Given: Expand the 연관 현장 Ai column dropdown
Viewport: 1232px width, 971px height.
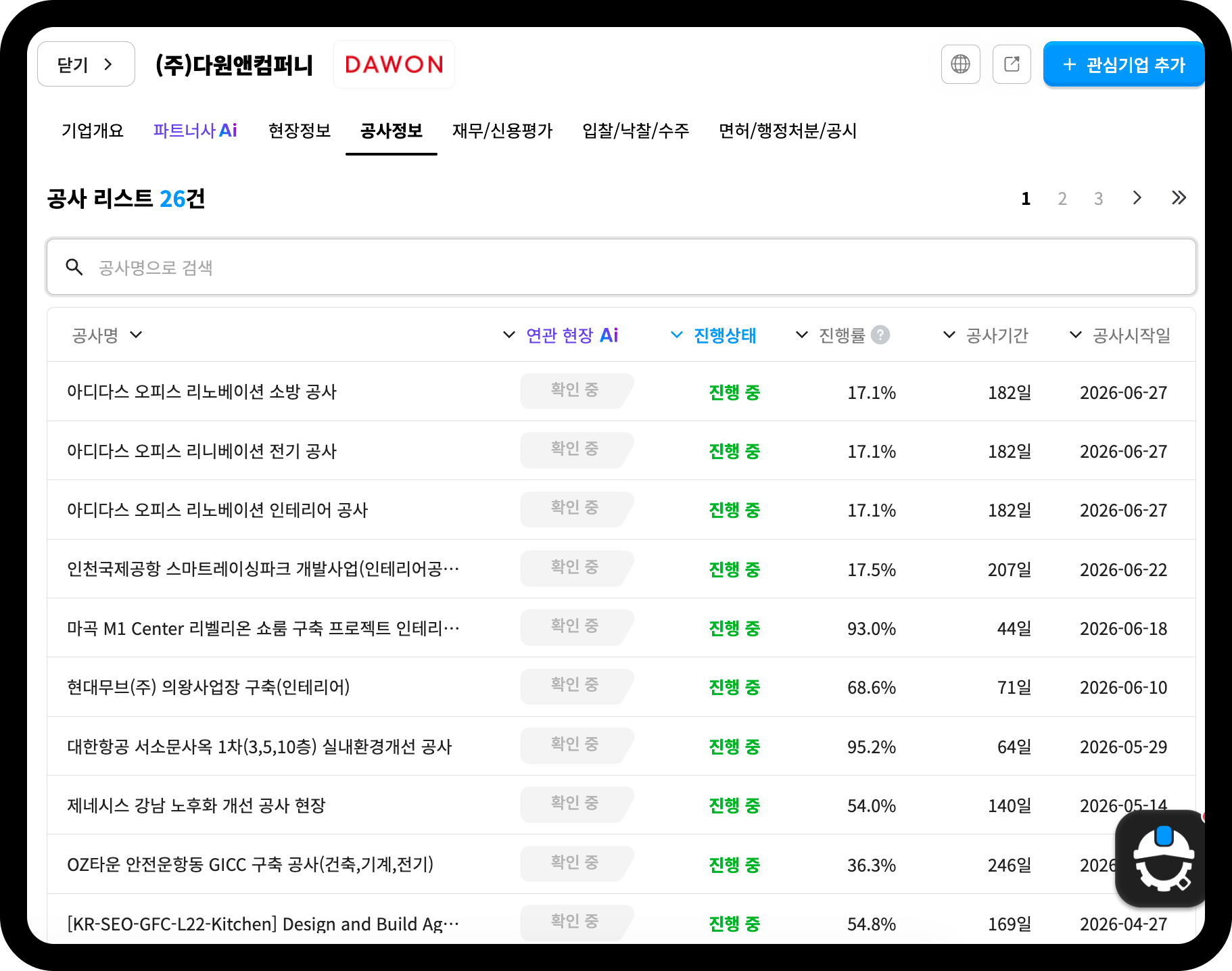Looking at the screenshot, I should click(x=509, y=335).
